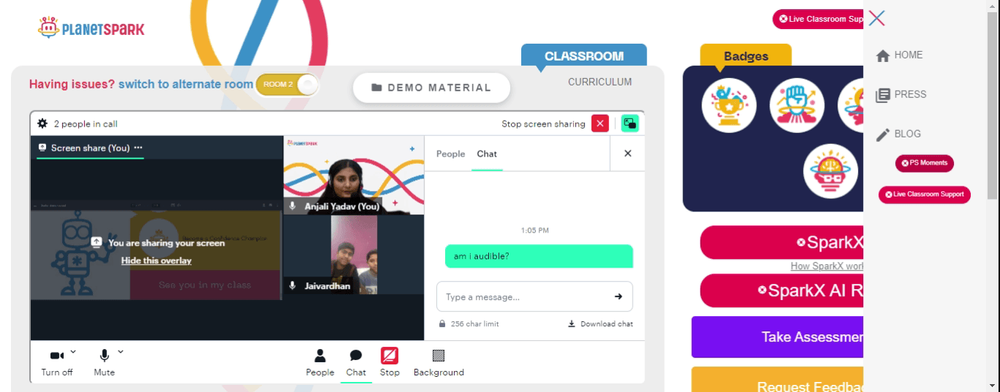Expand microphone options chevron

pos(121,352)
